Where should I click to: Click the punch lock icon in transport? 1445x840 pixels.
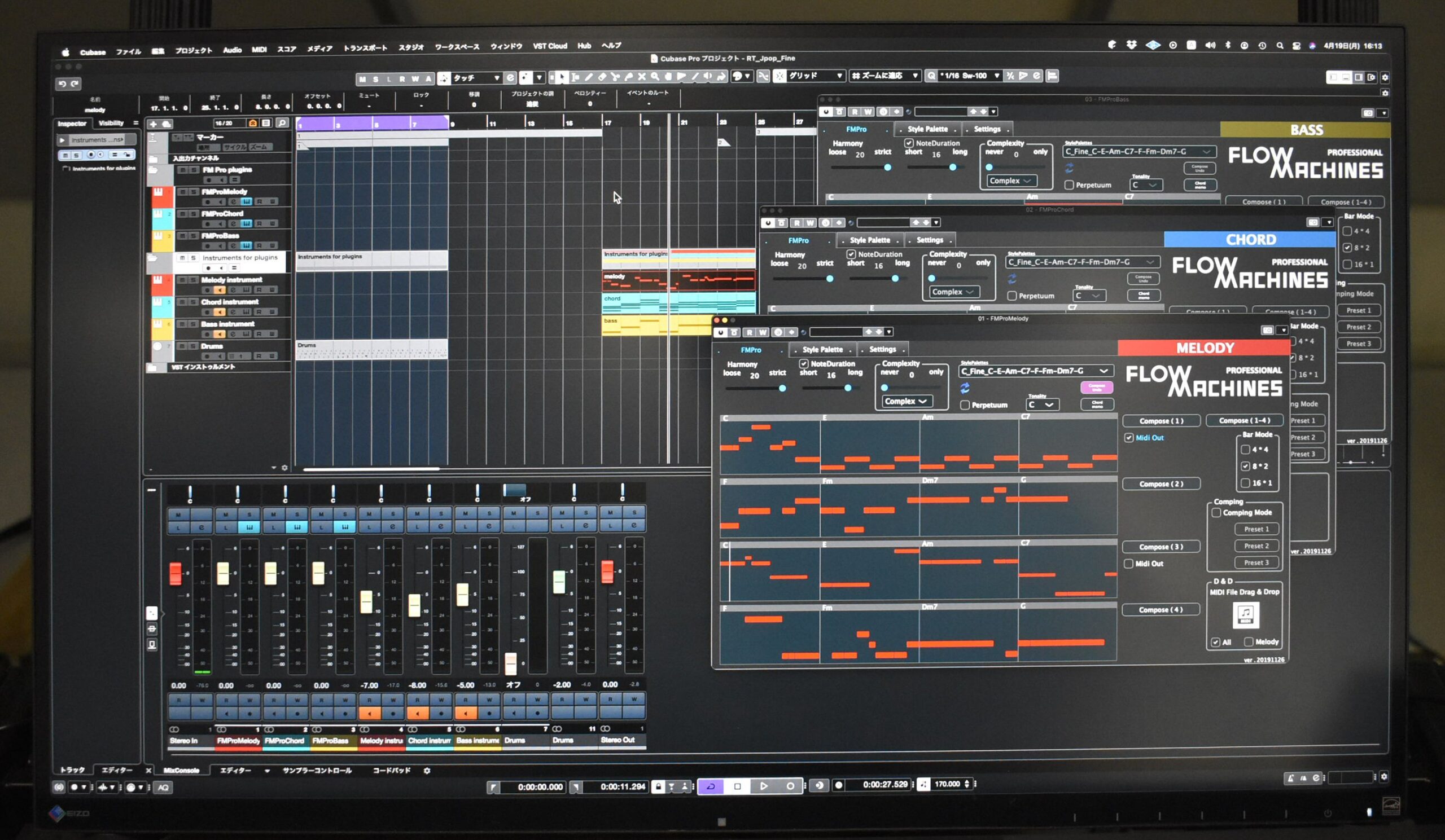pos(658,787)
